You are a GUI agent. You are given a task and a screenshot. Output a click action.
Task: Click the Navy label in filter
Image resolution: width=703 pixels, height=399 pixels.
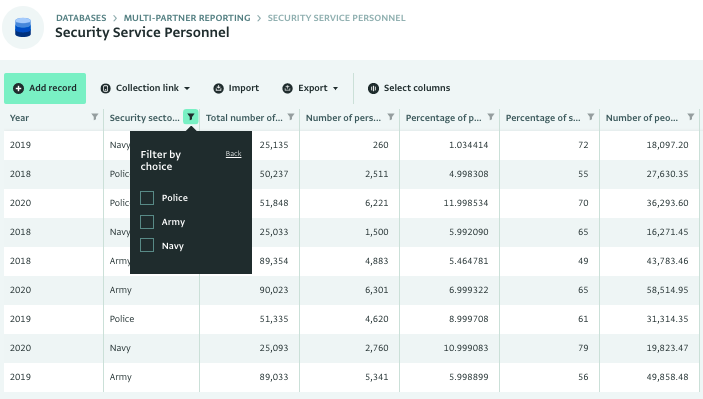pyautogui.click(x=173, y=246)
